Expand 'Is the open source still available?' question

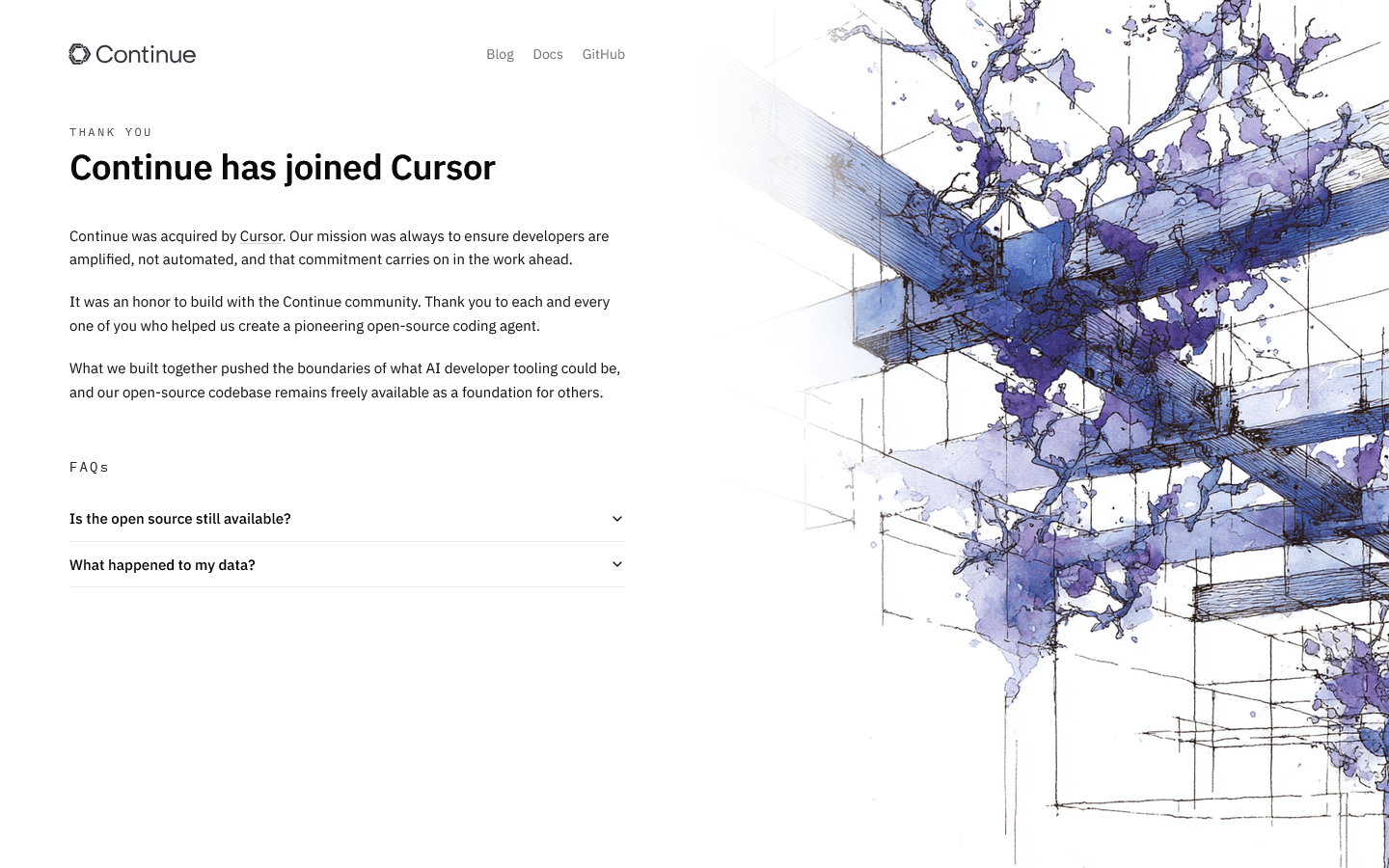[x=347, y=519]
